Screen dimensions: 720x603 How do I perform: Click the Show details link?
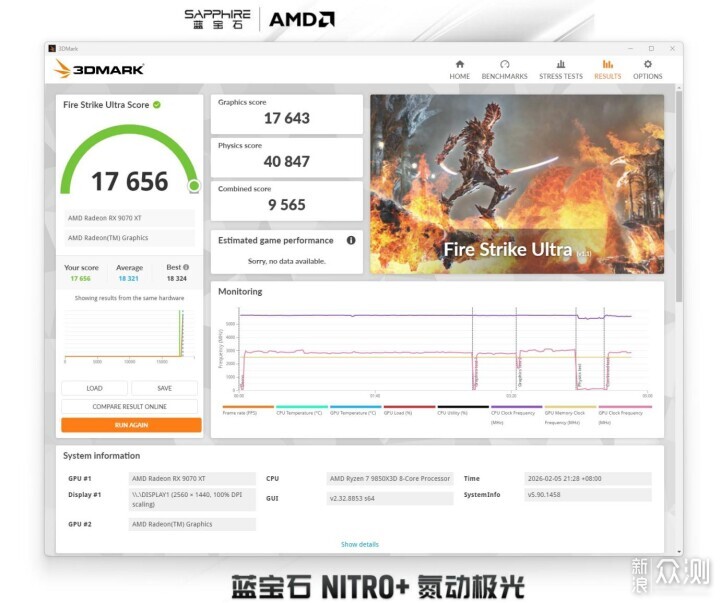point(360,544)
